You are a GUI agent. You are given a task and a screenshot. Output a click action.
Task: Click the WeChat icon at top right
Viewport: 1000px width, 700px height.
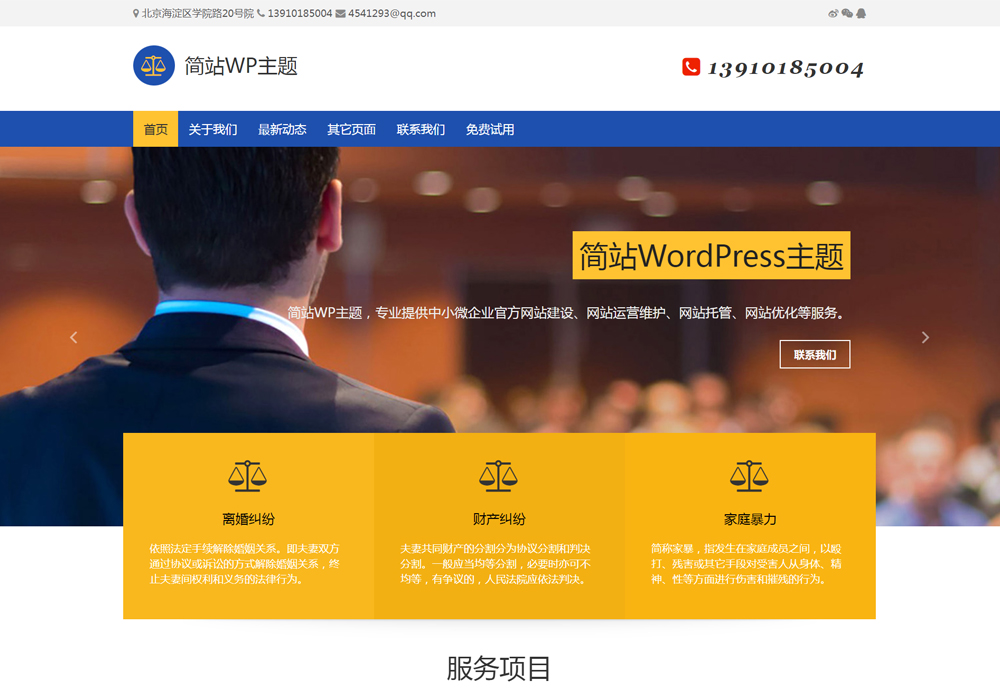click(x=847, y=13)
